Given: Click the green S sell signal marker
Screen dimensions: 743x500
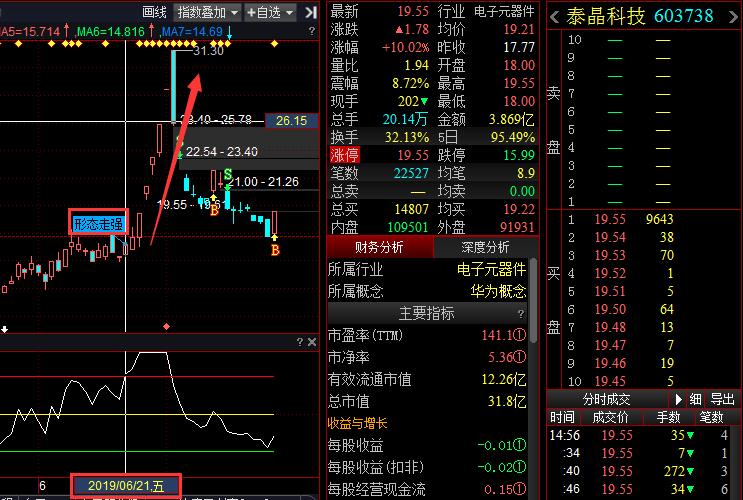Looking at the screenshot, I should (228, 175).
